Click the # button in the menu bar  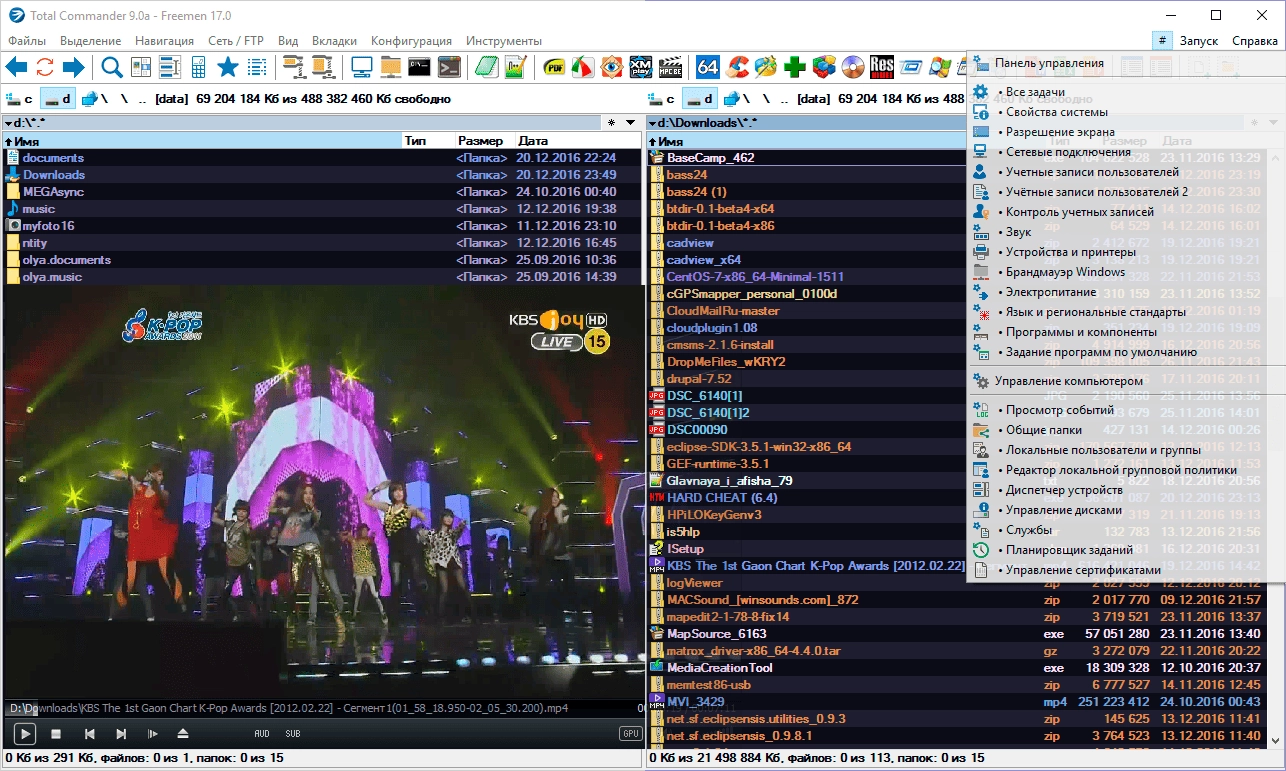click(1162, 41)
